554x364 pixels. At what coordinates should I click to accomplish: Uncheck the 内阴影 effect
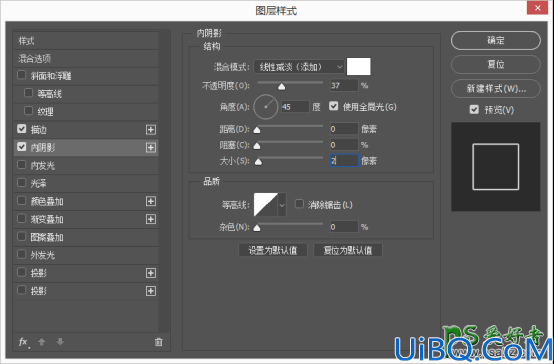tap(22, 147)
